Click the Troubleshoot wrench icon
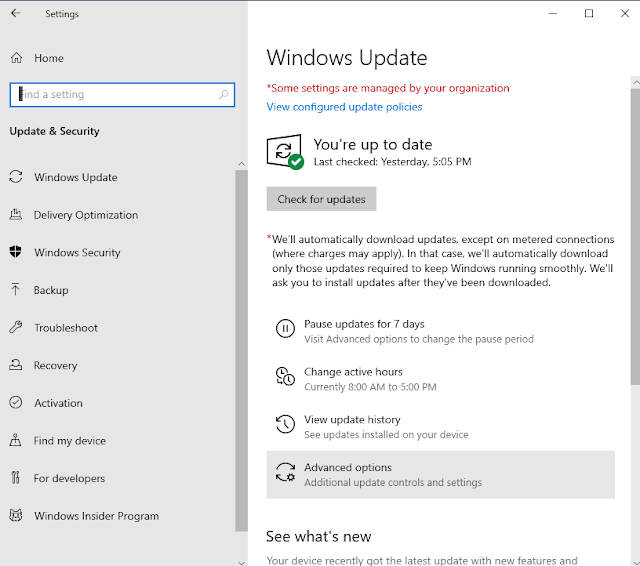 tap(16, 327)
